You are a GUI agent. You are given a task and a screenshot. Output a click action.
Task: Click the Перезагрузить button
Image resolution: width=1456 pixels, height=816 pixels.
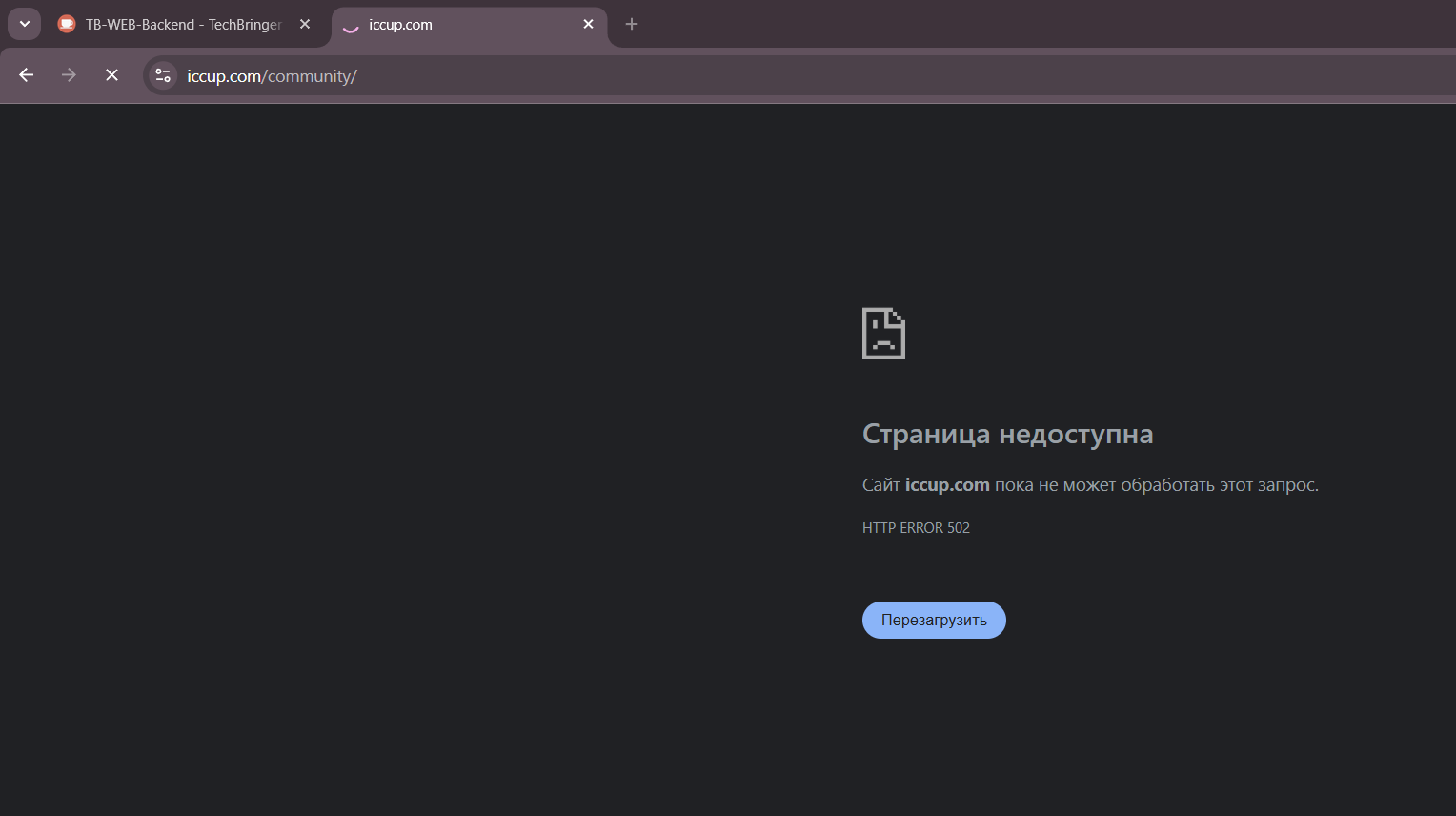[x=934, y=620]
